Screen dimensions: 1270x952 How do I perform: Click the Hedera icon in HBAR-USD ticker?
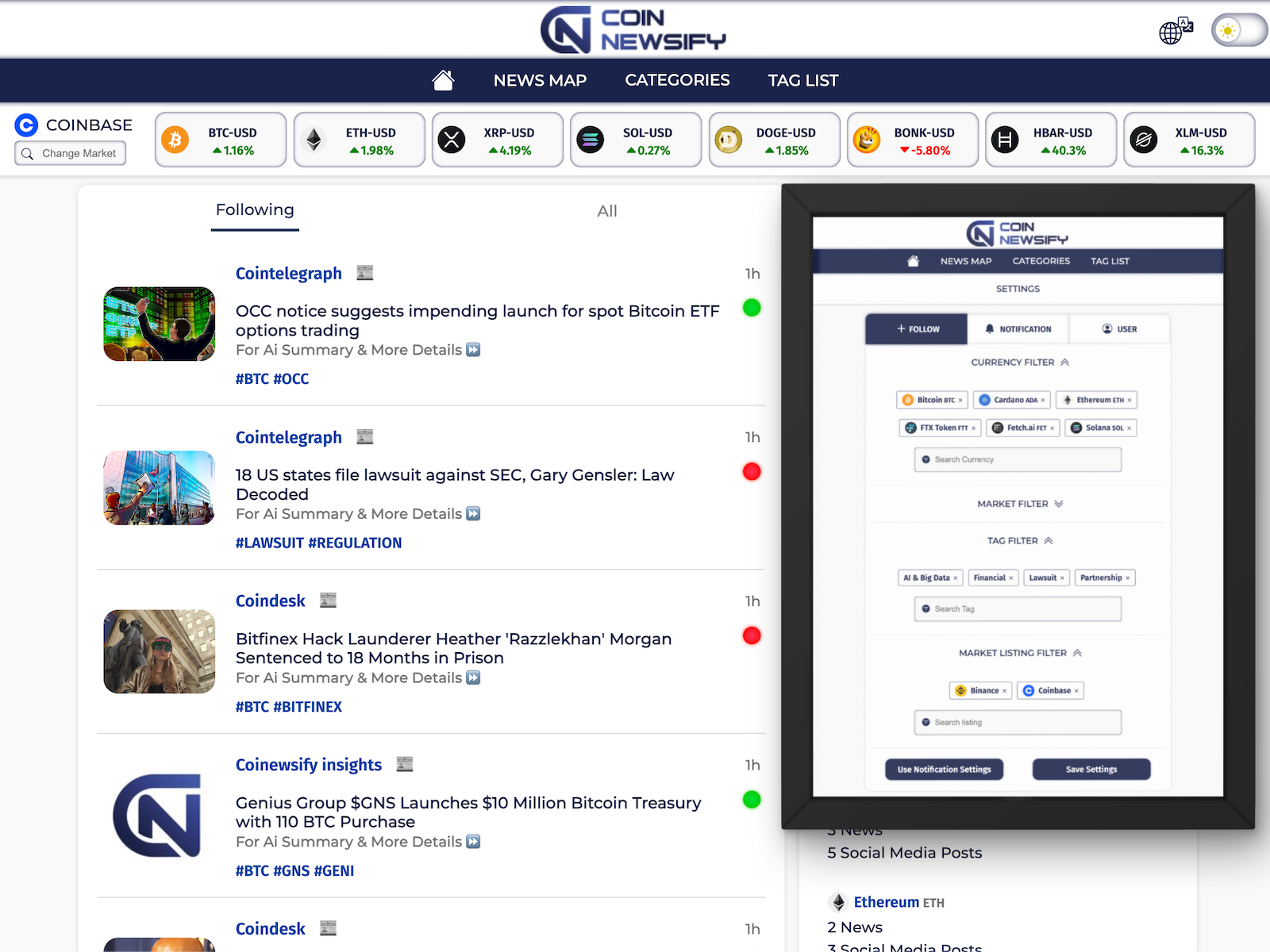pyautogui.click(x=1005, y=140)
